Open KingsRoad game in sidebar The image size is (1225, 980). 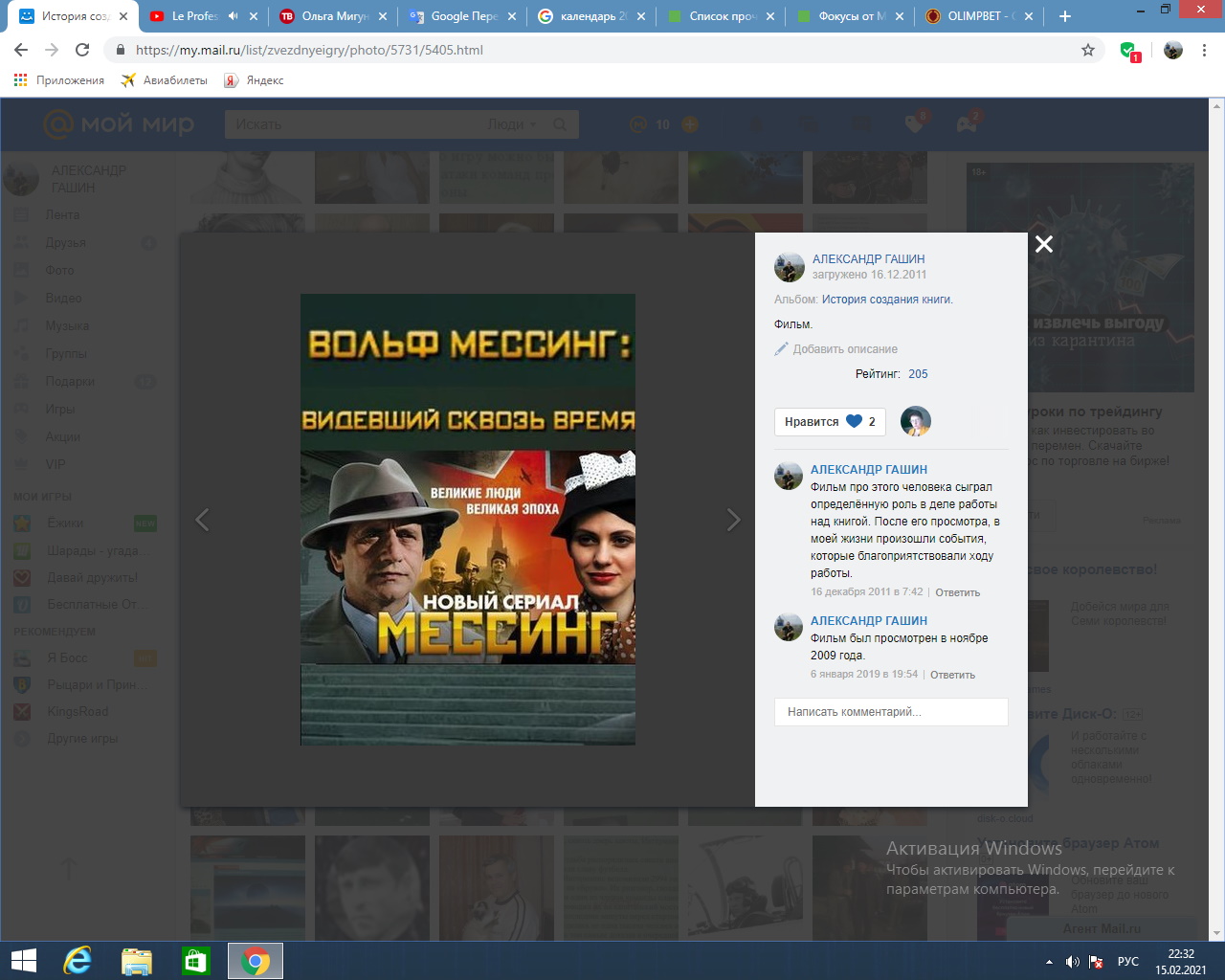78,712
